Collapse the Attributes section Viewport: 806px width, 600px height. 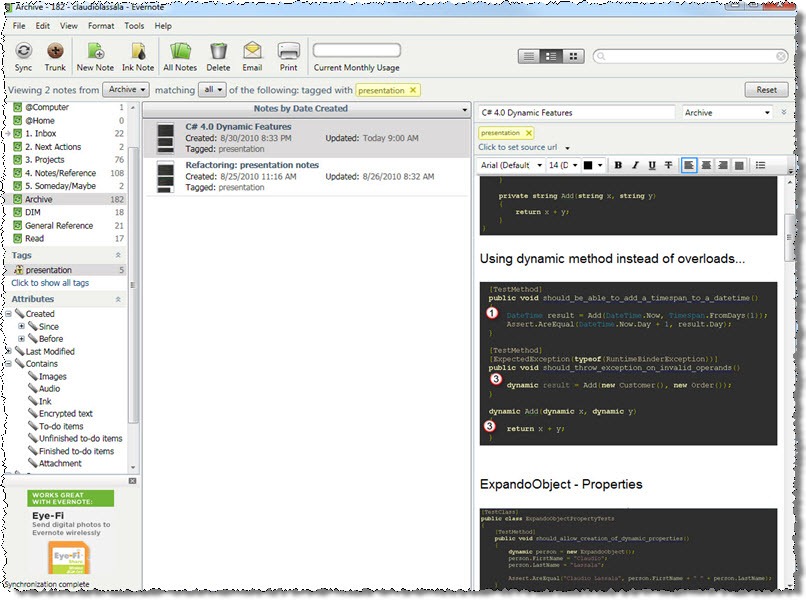click(118, 299)
